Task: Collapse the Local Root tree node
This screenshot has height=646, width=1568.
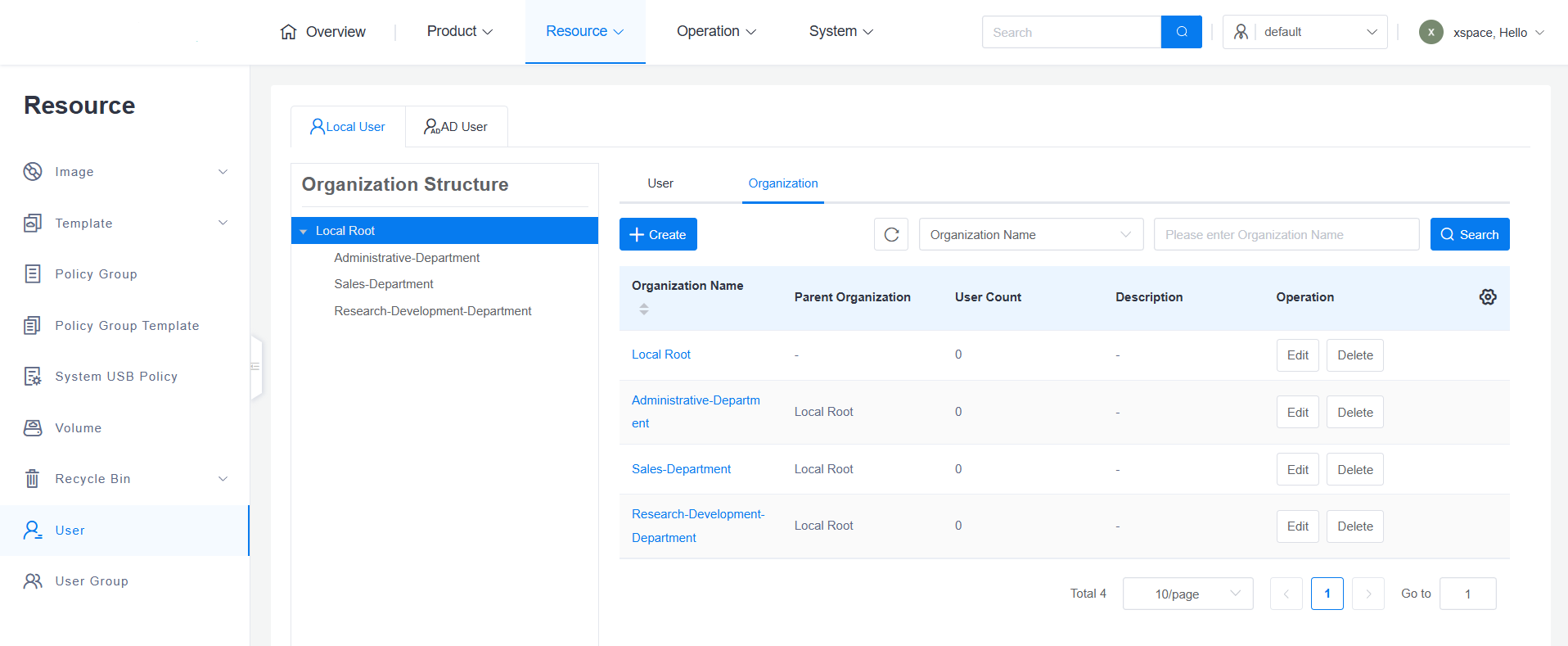Action: (x=304, y=232)
